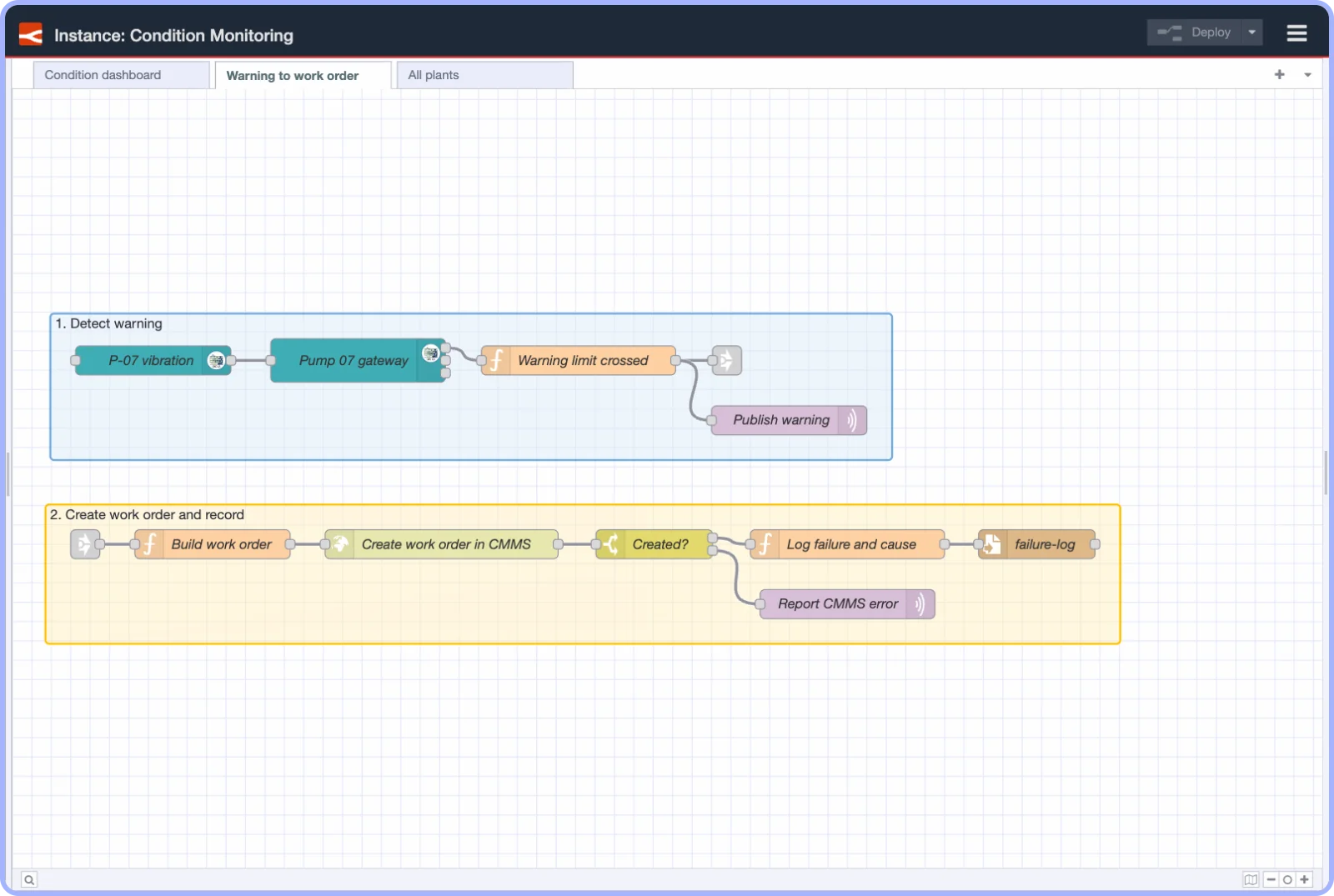Select the P-07 vibration node

click(153, 361)
